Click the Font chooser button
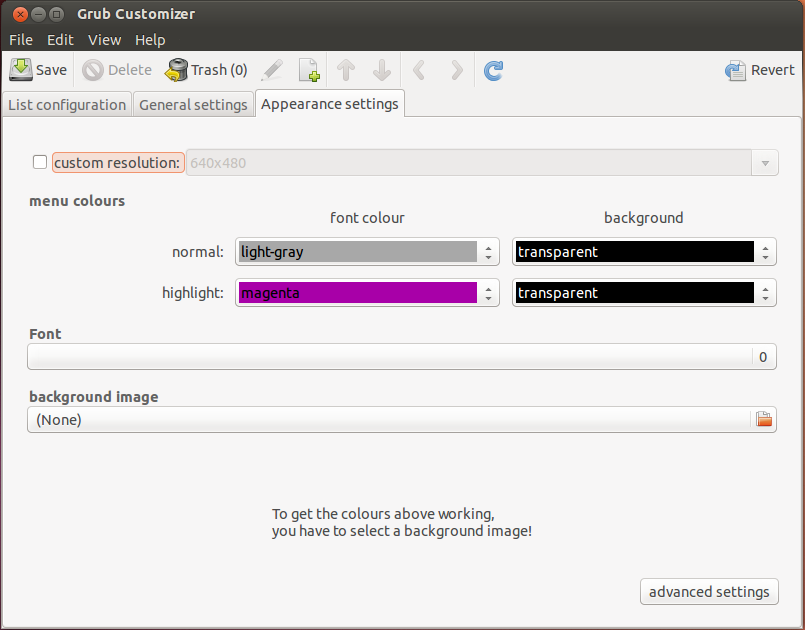The height and width of the screenshot is (630, 805). coord(402,357)
